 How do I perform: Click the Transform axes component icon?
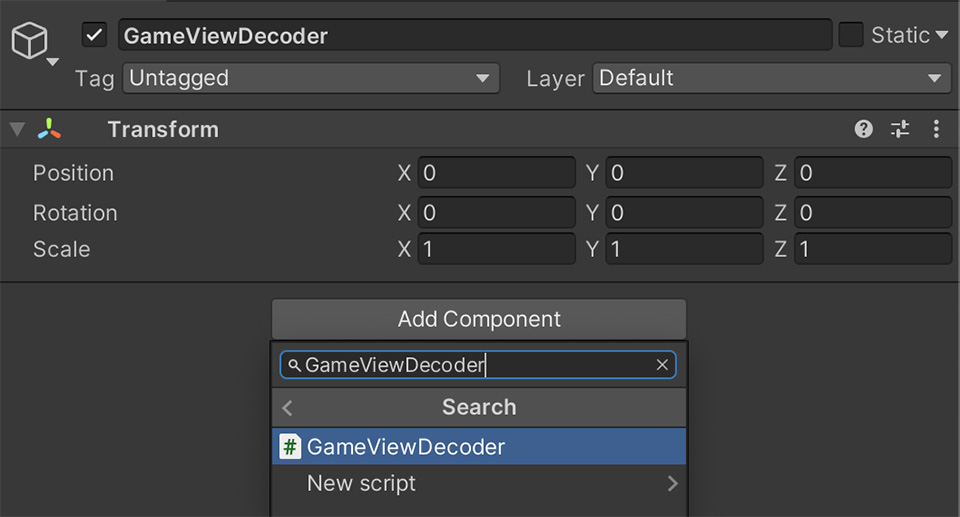[x=49, y=129]
